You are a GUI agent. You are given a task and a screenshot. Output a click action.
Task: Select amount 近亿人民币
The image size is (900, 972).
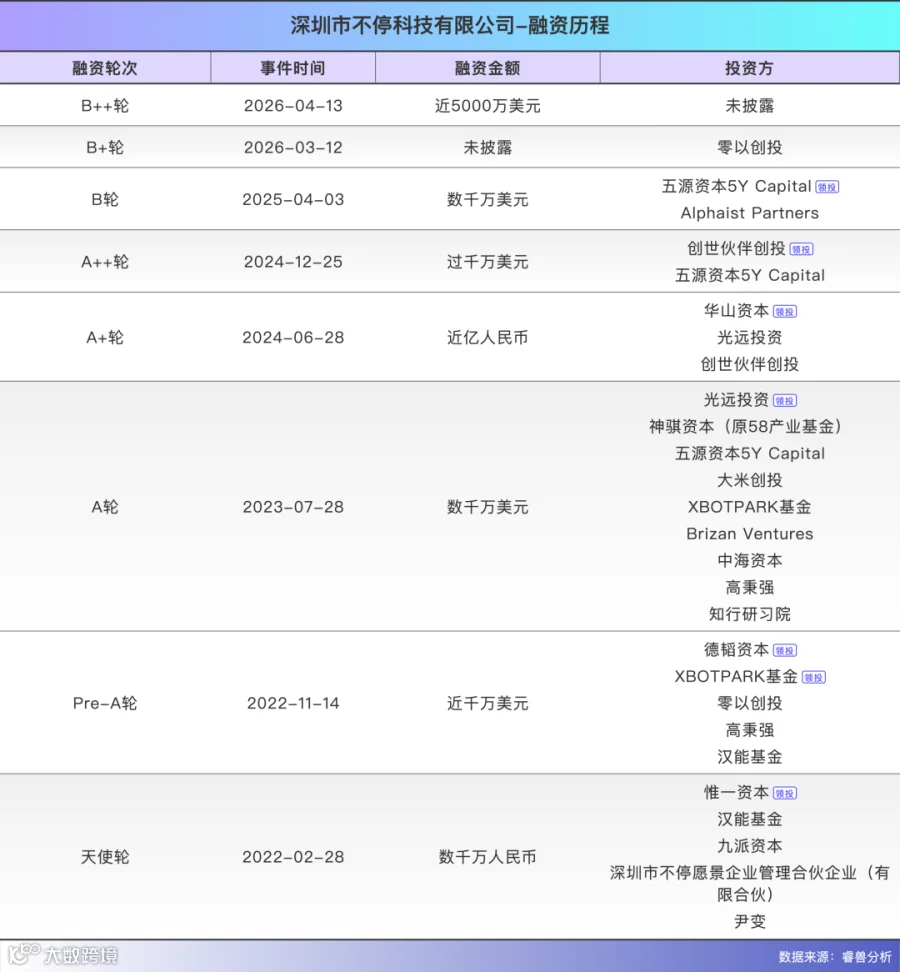487,337
